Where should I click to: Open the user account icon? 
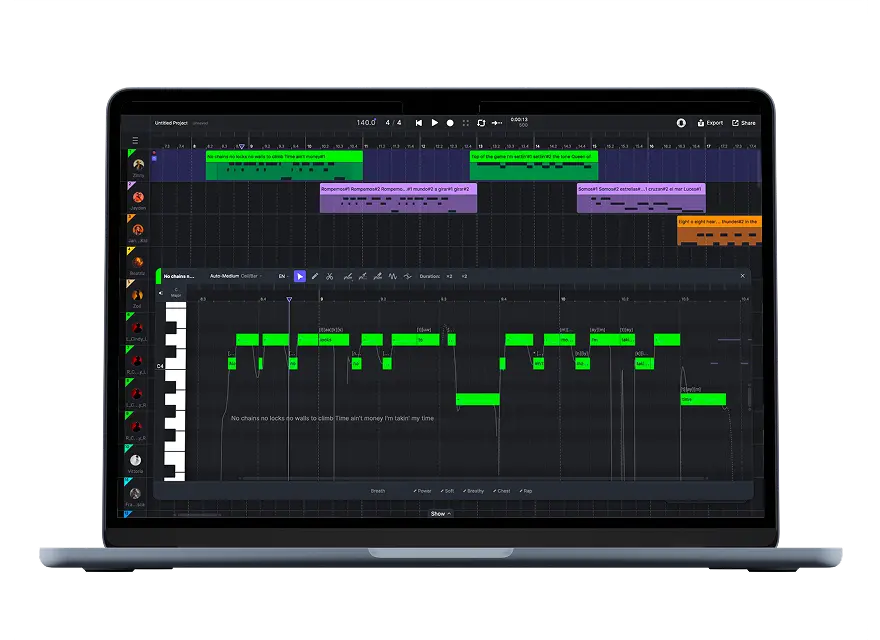click(x=681, y=123)
